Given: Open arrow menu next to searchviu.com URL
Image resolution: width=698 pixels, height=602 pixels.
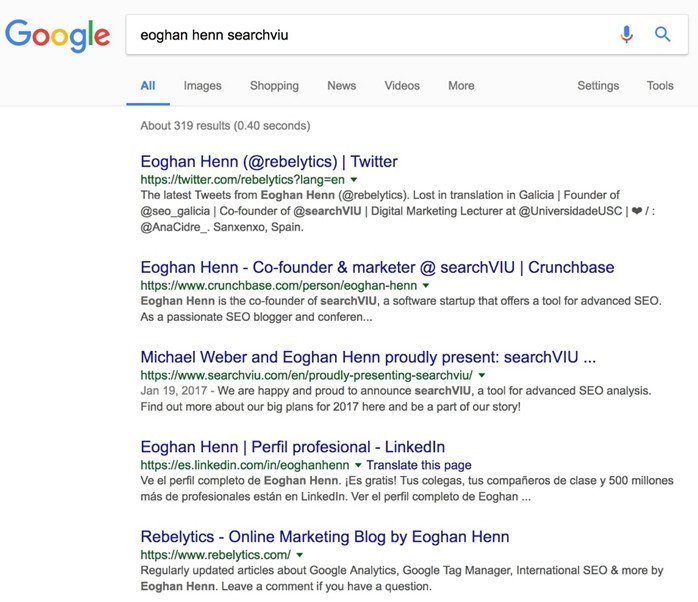Looking at the screenshot, I should point(482,376).
